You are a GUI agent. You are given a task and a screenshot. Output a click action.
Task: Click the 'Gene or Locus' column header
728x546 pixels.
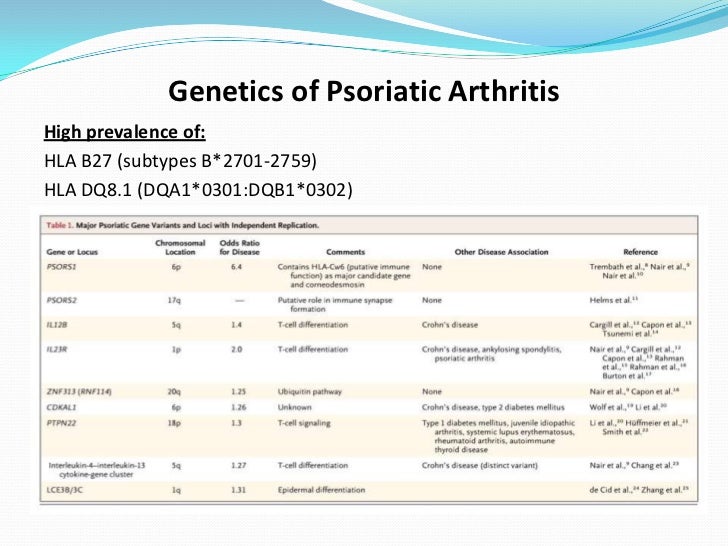point(72,252)
